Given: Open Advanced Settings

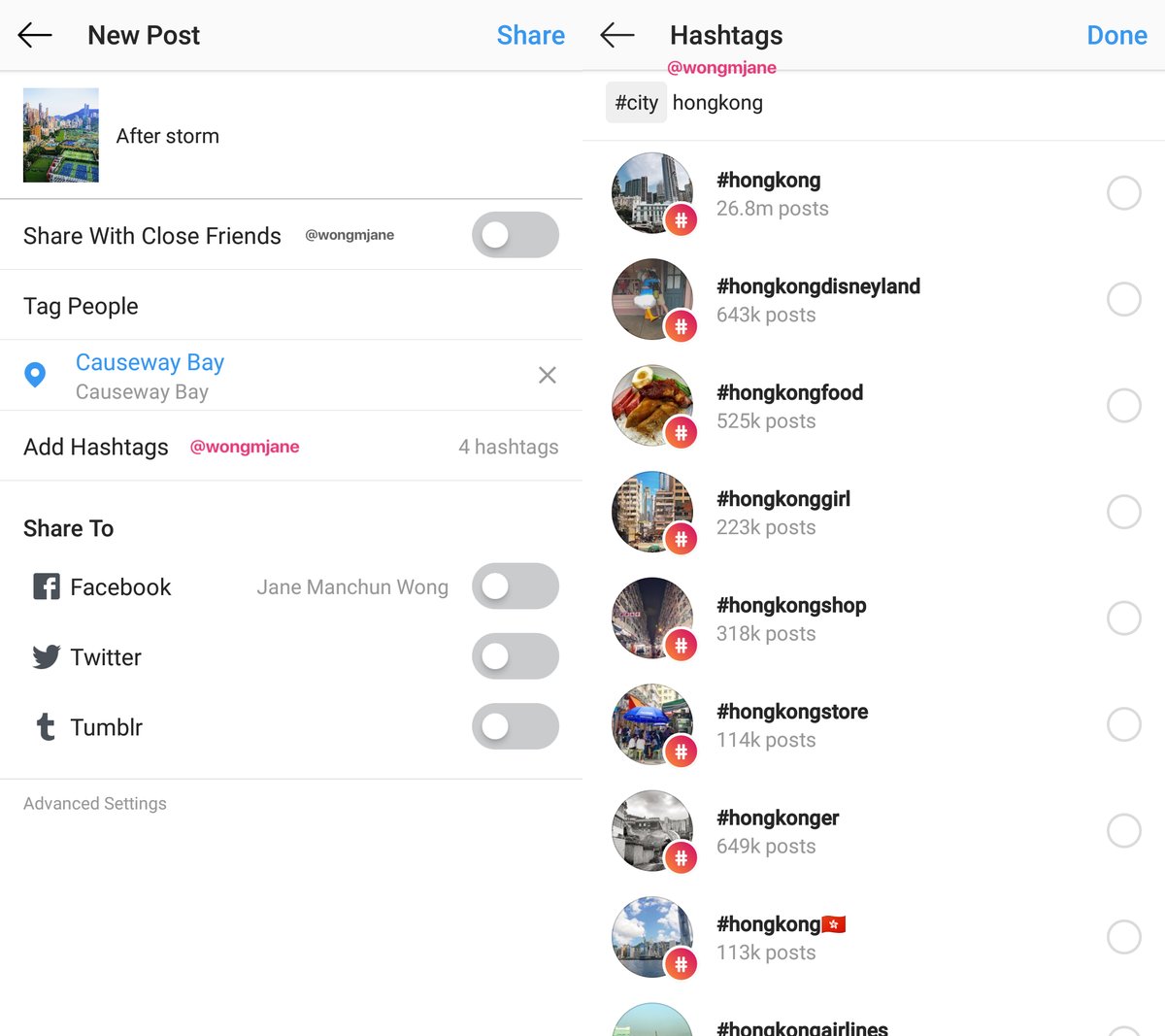Looking at the screenshot, I should pyautogui.click(x=95, y=804).
